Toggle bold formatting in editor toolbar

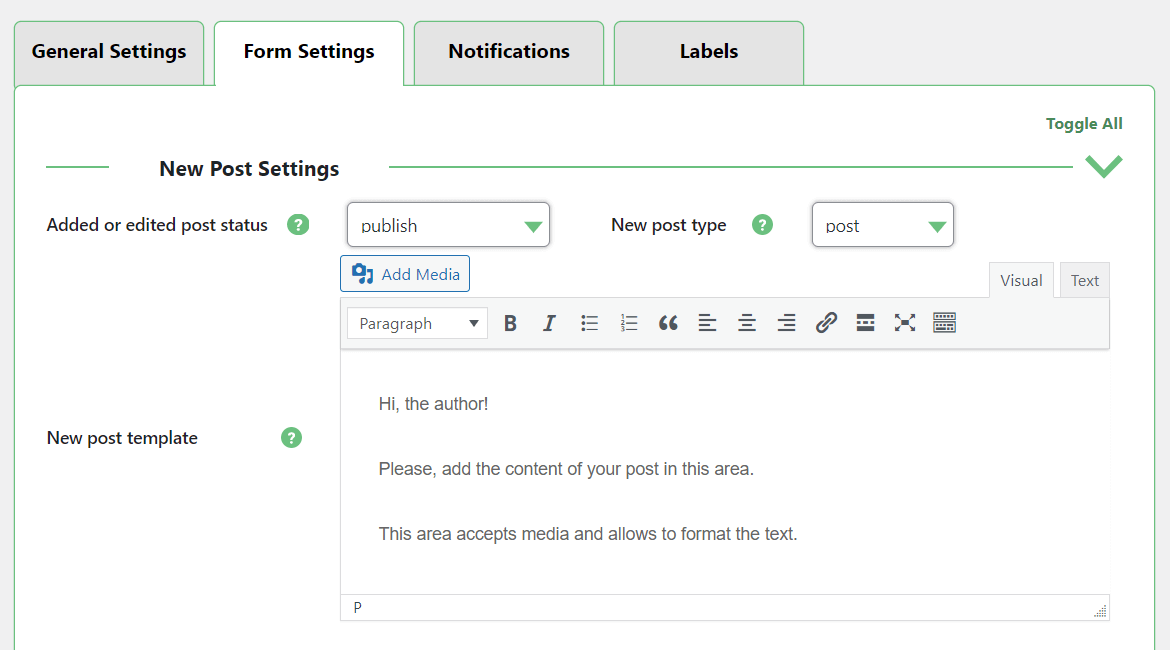510,323
